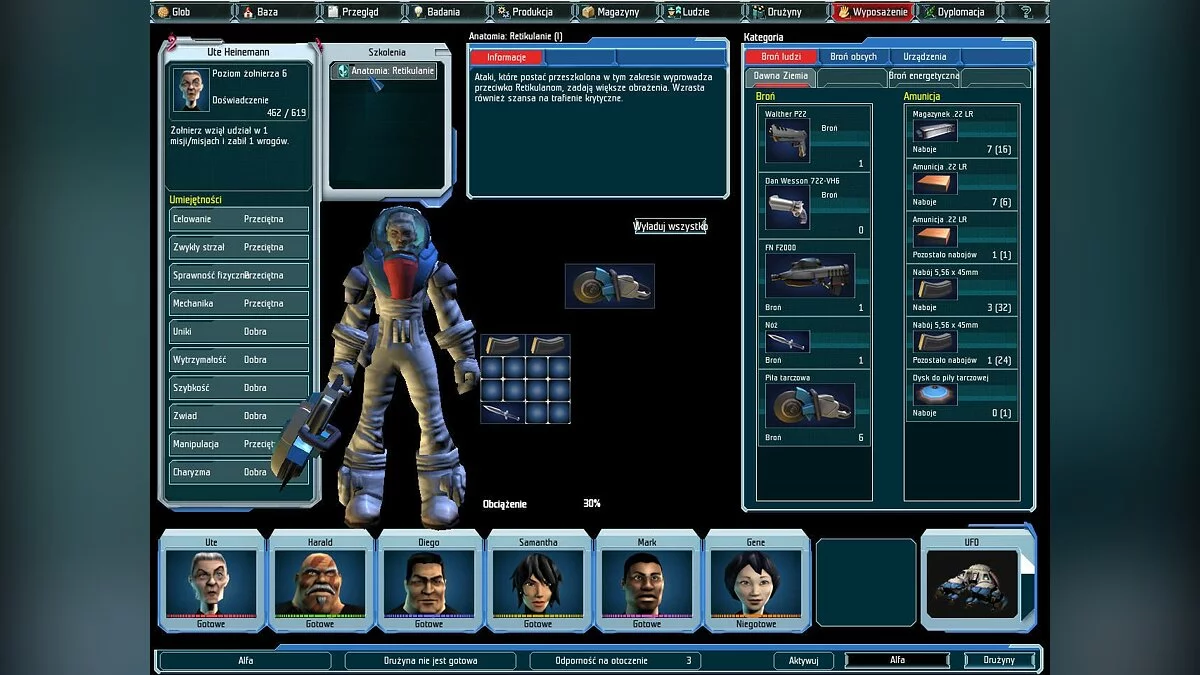Screen dimensions: 1200x675
Task: Choose the Broń energetyczna subcategory
Action: pos(924,77)
